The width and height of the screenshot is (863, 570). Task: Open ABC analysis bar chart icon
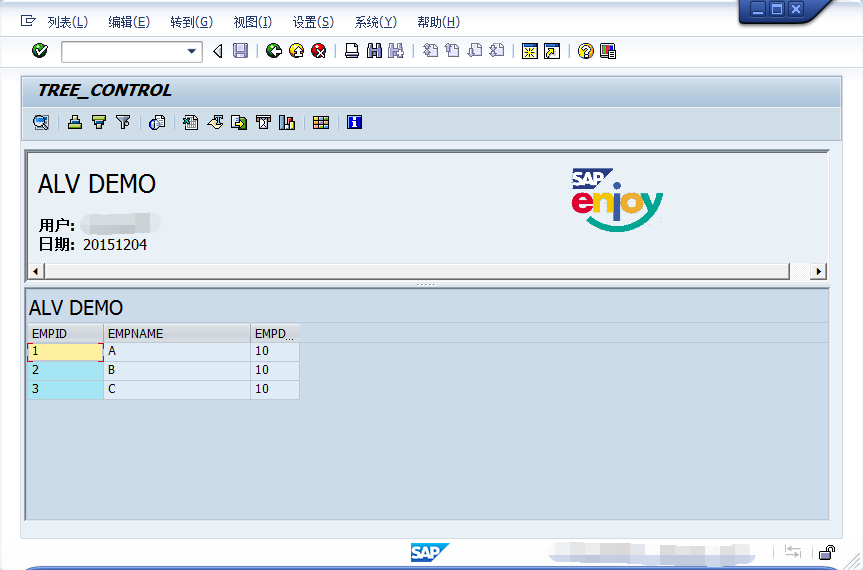[287, 122]
